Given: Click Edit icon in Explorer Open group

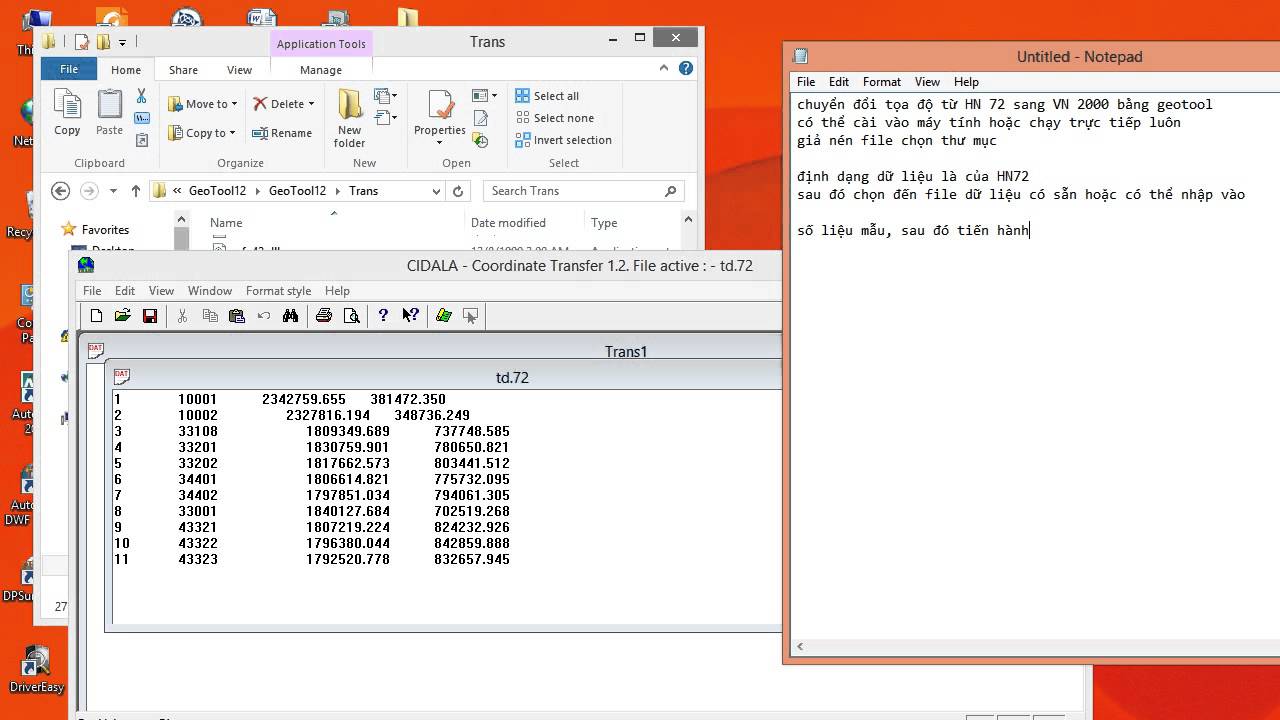Looking at the screenshot, I should [x=481, y=118].
